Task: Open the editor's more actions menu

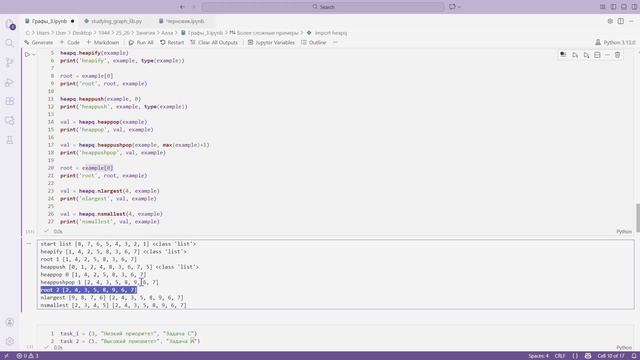Action: pos(631,21)
